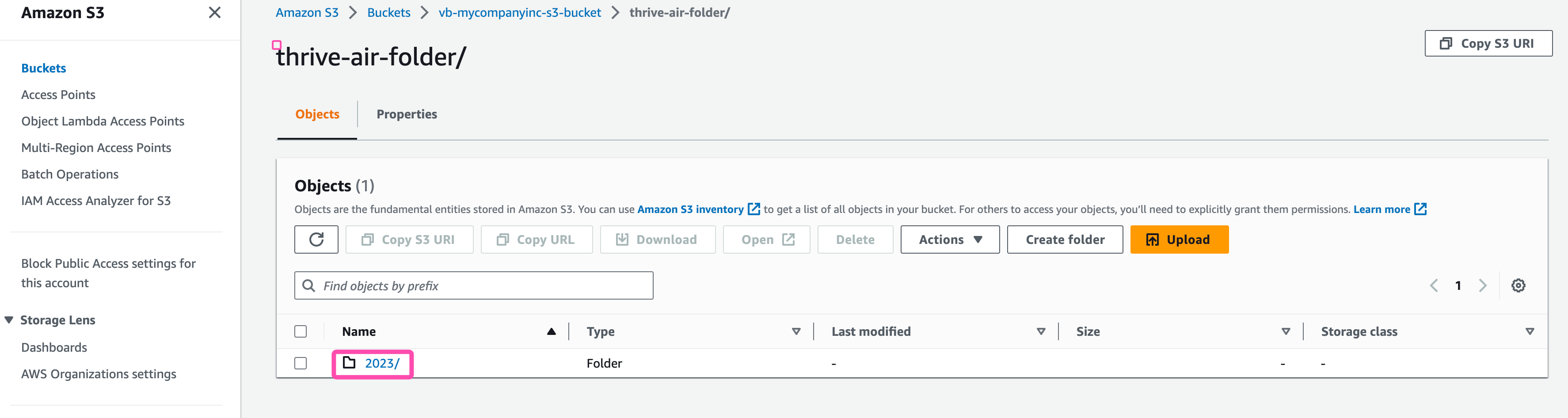
Task: Click the Name column header
Action: click(x=358, y=331)
